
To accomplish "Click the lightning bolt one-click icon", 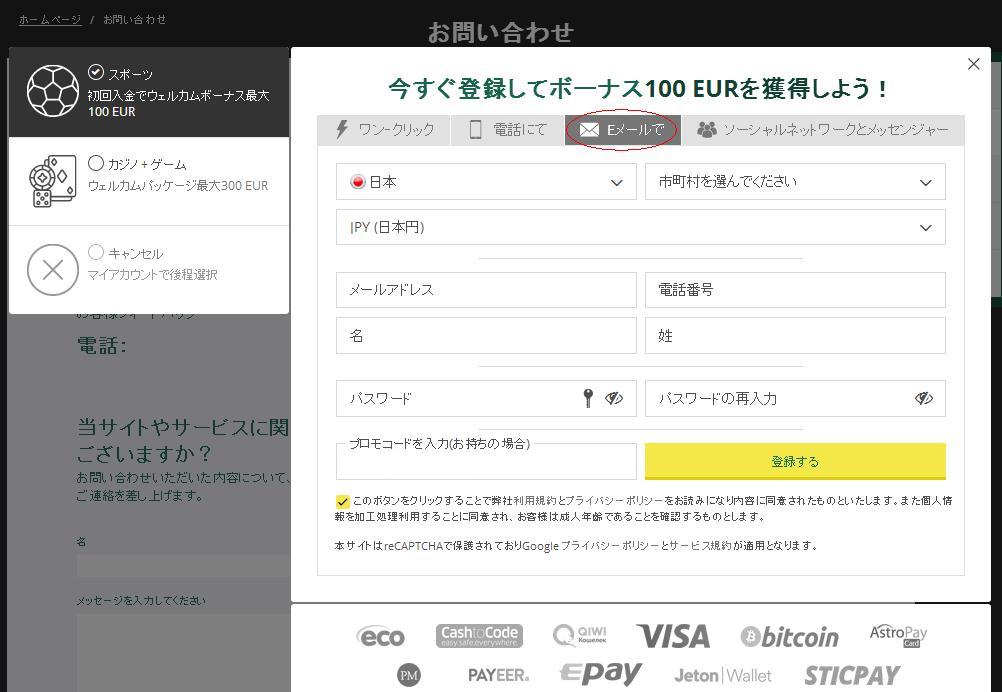I will [342, 130].
